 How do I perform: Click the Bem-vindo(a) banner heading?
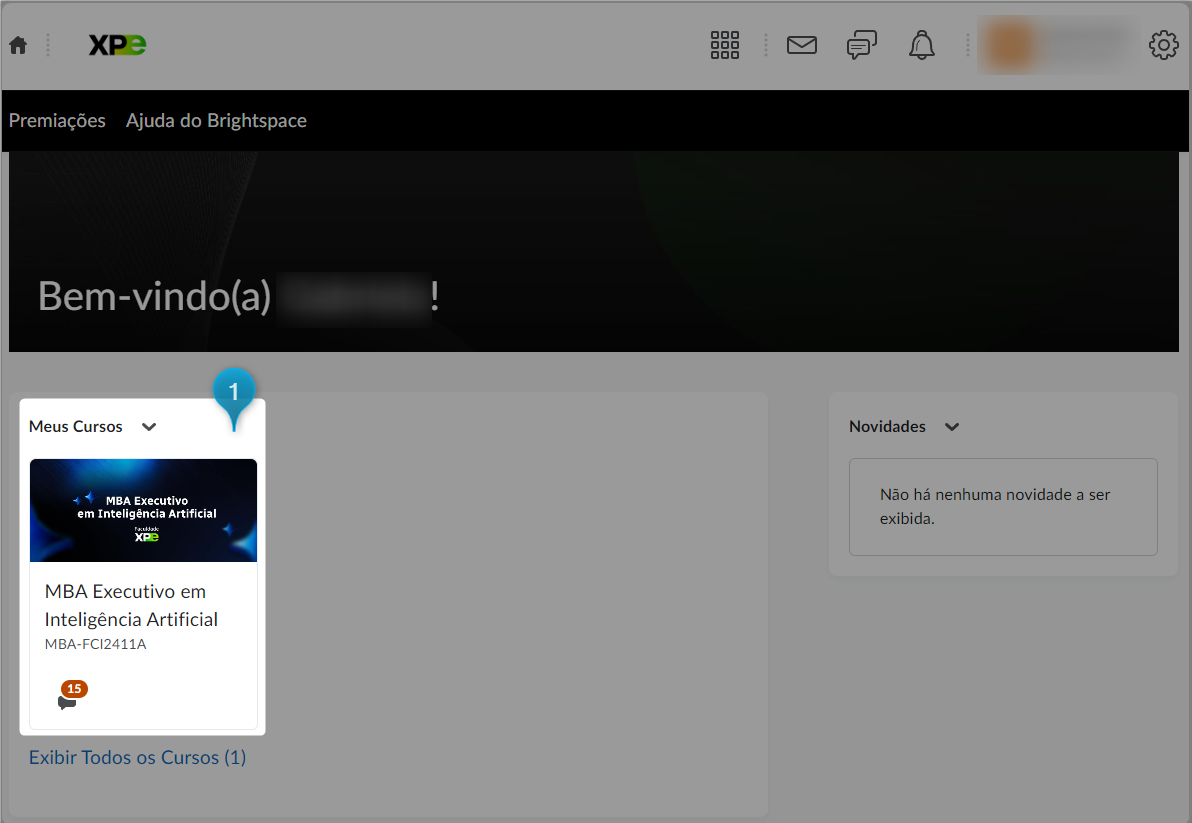click(x=238, y=296)
